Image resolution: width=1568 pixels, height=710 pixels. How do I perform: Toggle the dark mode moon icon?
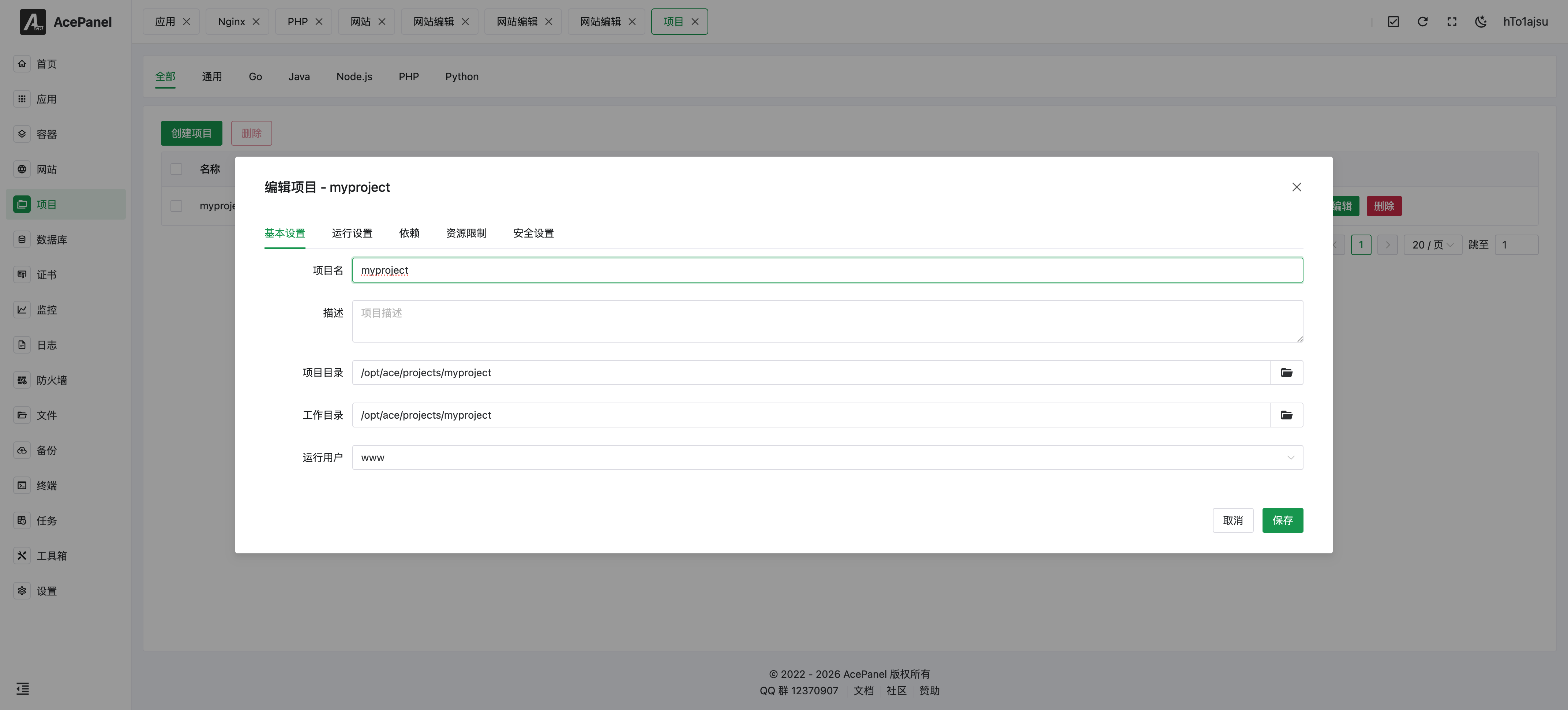pyautogui.click(x=1481, y=22)
